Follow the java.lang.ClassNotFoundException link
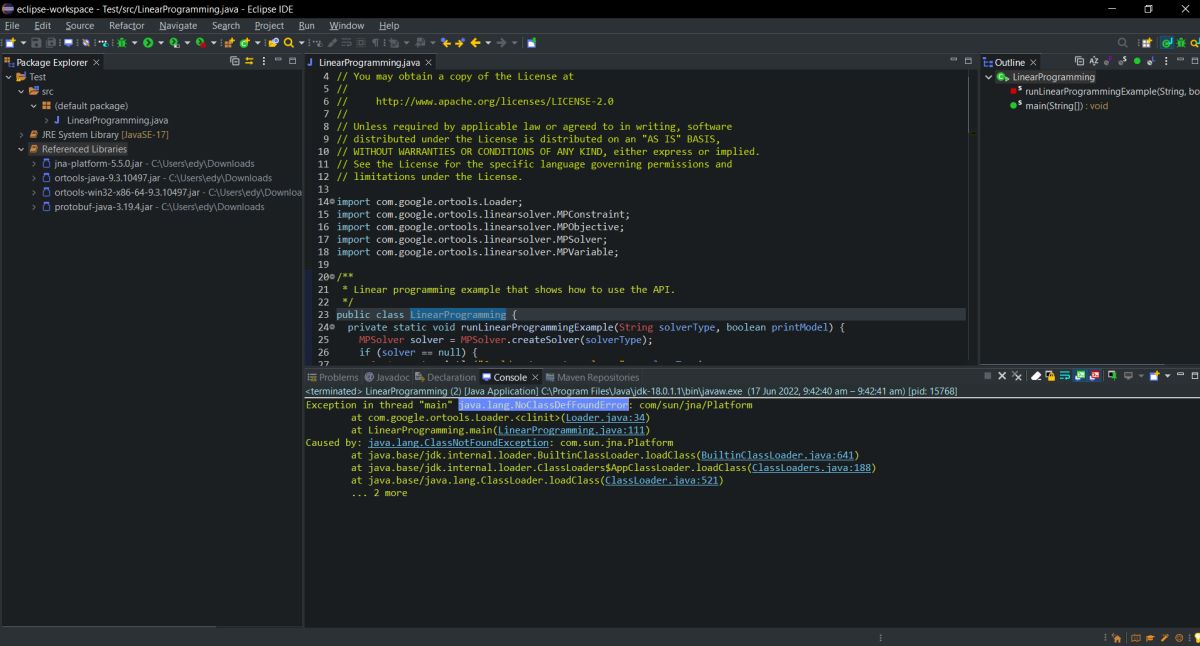This screenshot has height=646, width=1200. click(458, 443)
